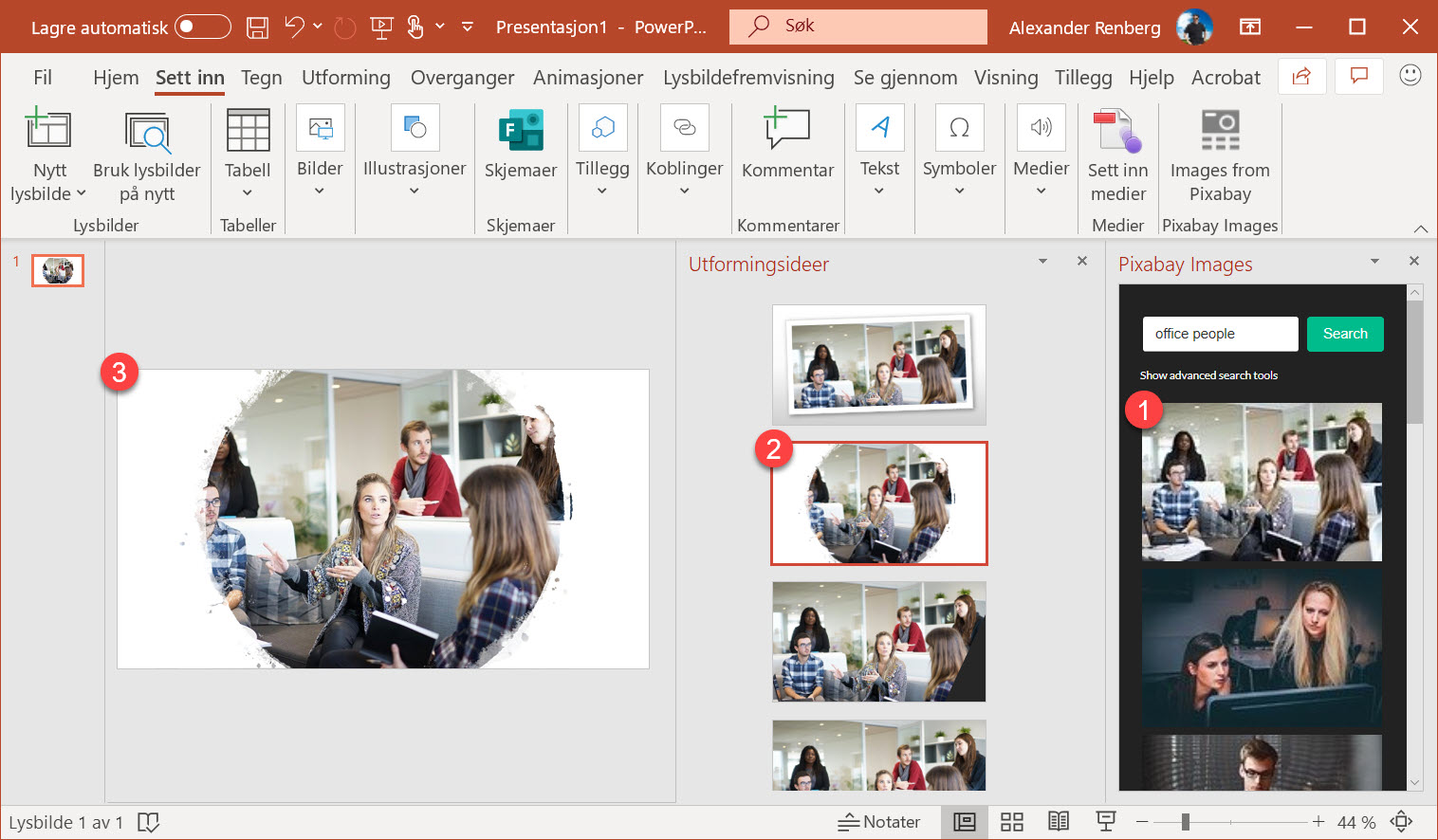Show advanced search tools
The height and width of the screenshot is (840, 1438).
pyautogui.click(x=1208, y=375)
